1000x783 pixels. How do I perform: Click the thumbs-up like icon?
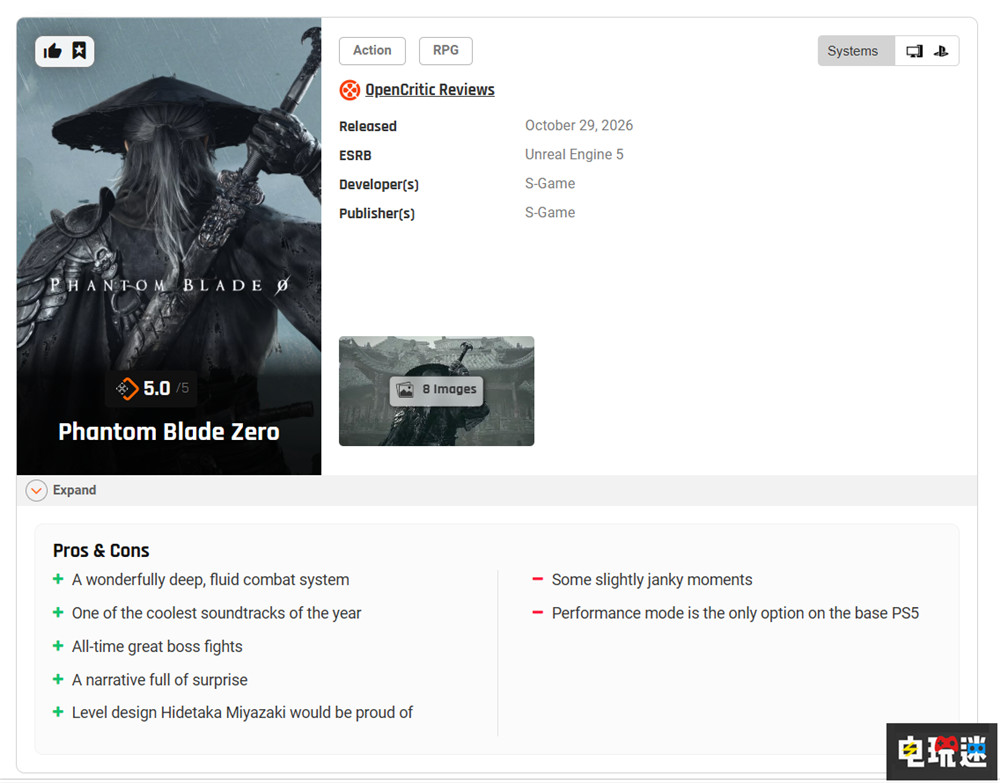(x=52, y=51)
